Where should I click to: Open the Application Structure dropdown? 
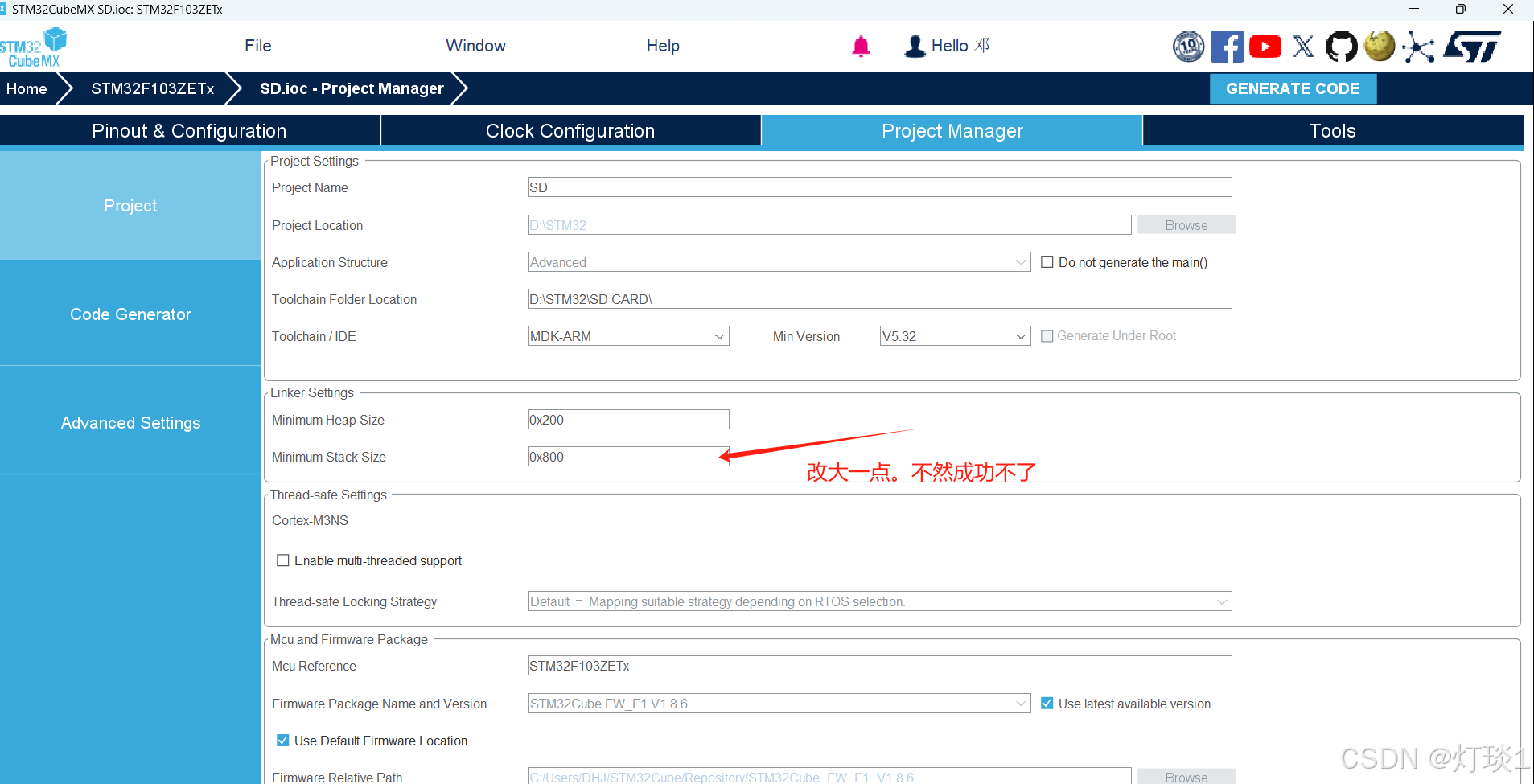tap(779, 262)
